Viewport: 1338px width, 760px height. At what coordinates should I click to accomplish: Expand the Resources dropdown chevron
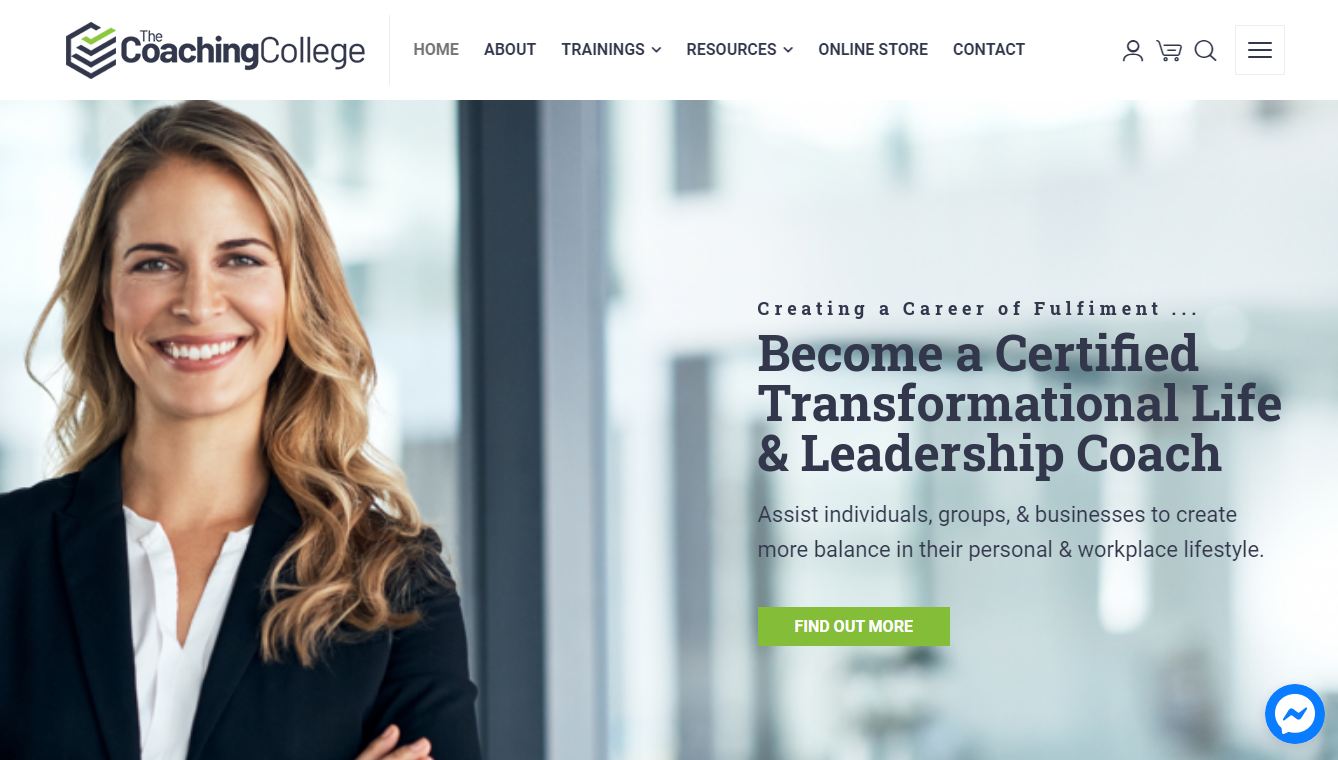tap(788, 50)
